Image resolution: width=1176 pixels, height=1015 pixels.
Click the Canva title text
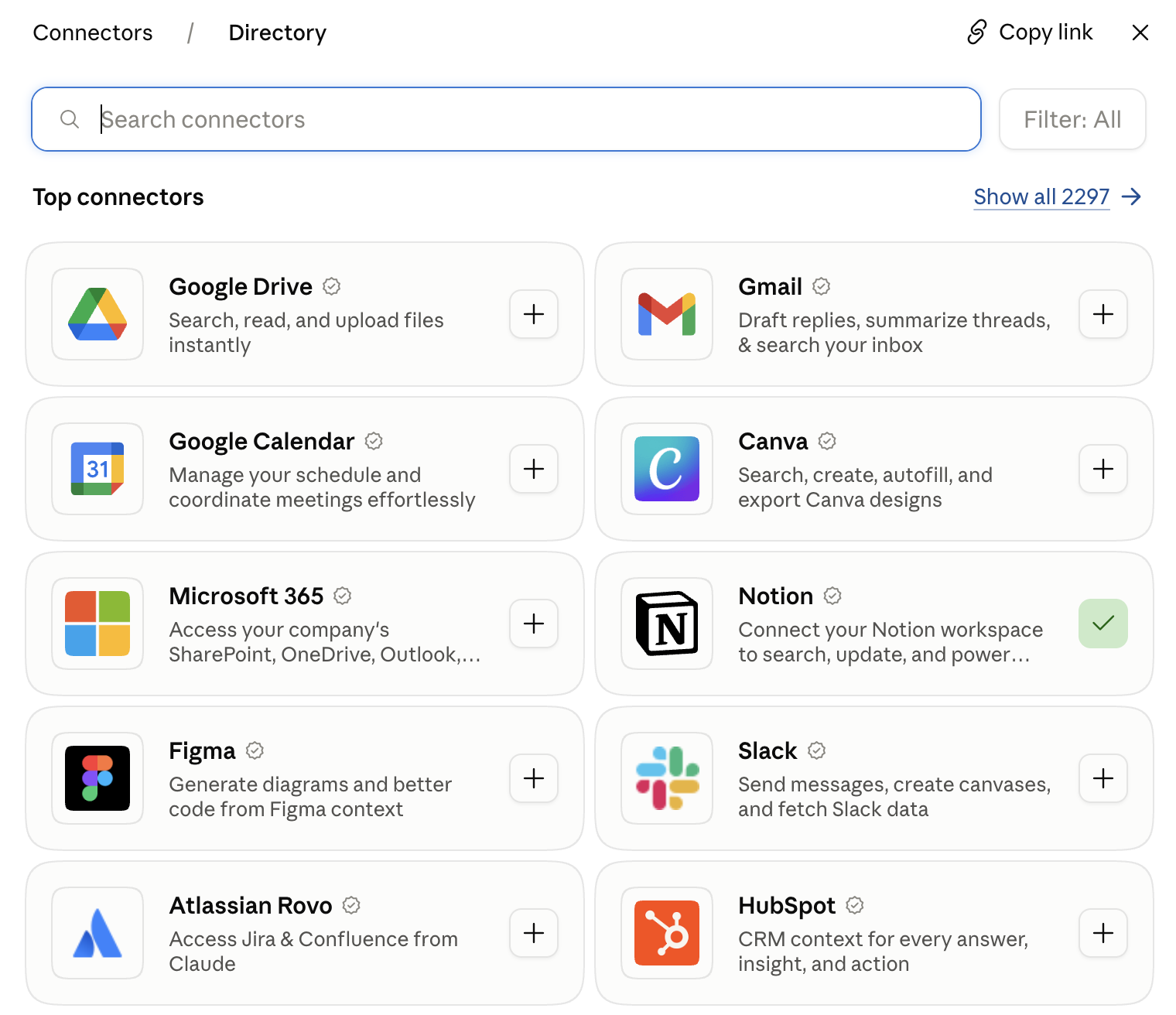point(773,441)
